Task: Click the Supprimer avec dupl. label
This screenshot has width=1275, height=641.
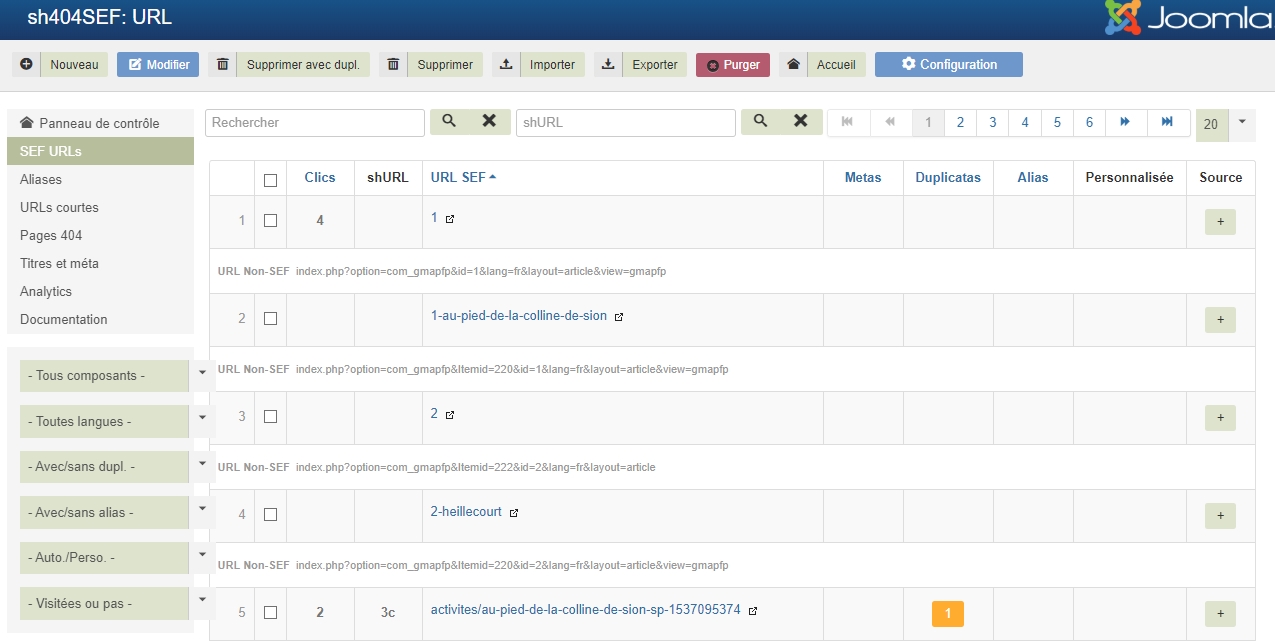Action: tap(304, 64)
